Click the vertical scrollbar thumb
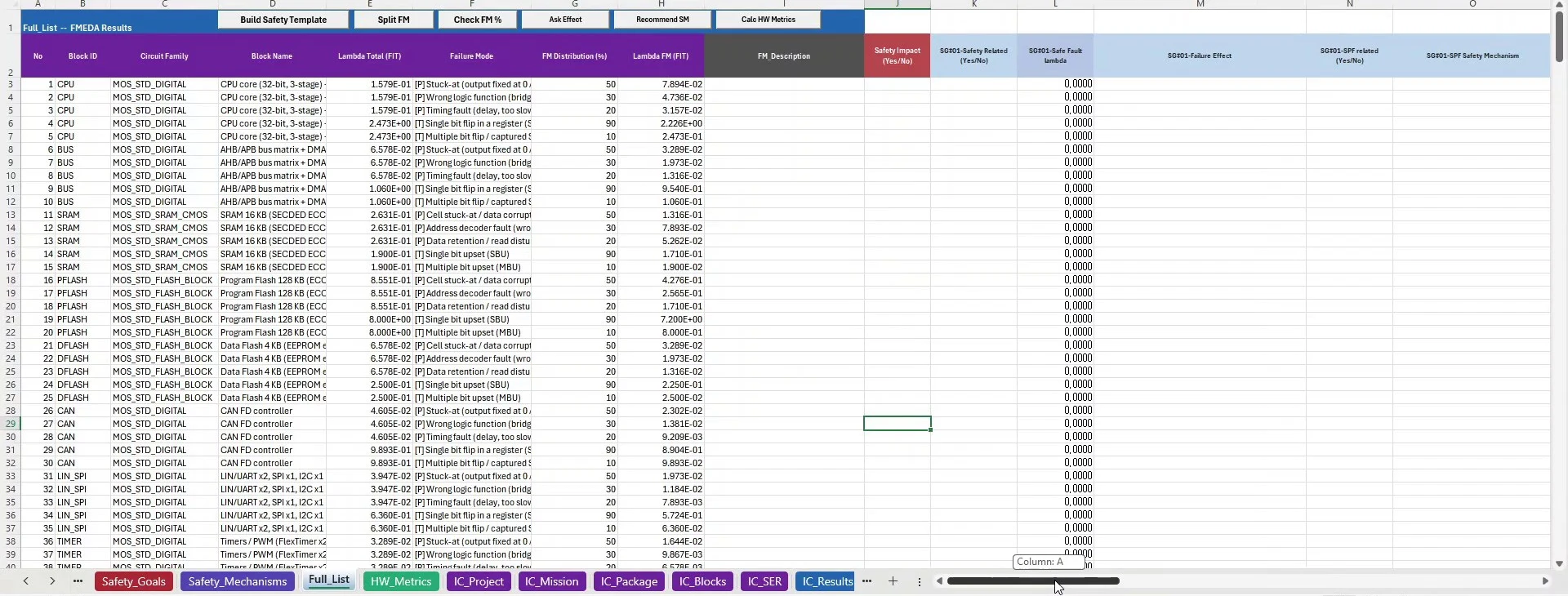The height and width of the screenshot is (596, 1568). (x=1559, y=37)
